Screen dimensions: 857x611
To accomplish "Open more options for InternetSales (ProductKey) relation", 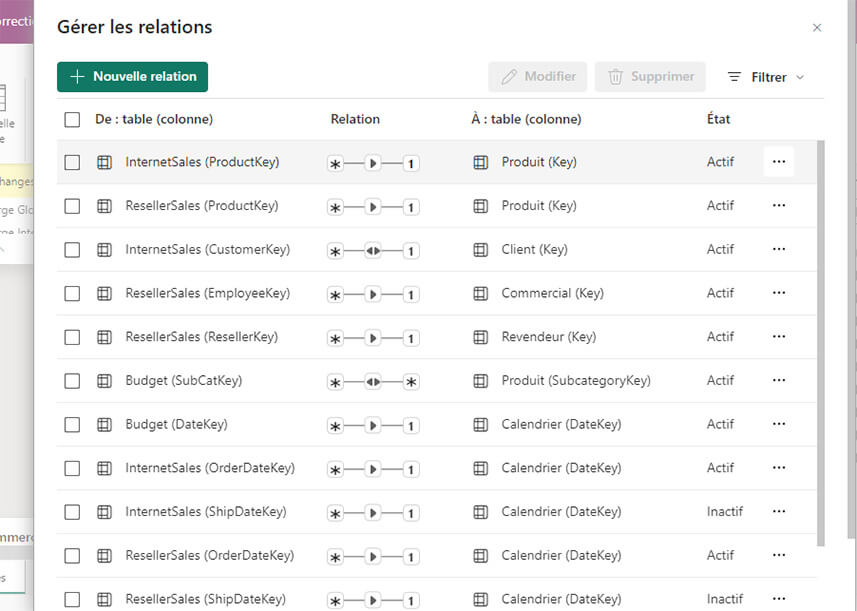I will pyautogui.click(x=779, y=162).
